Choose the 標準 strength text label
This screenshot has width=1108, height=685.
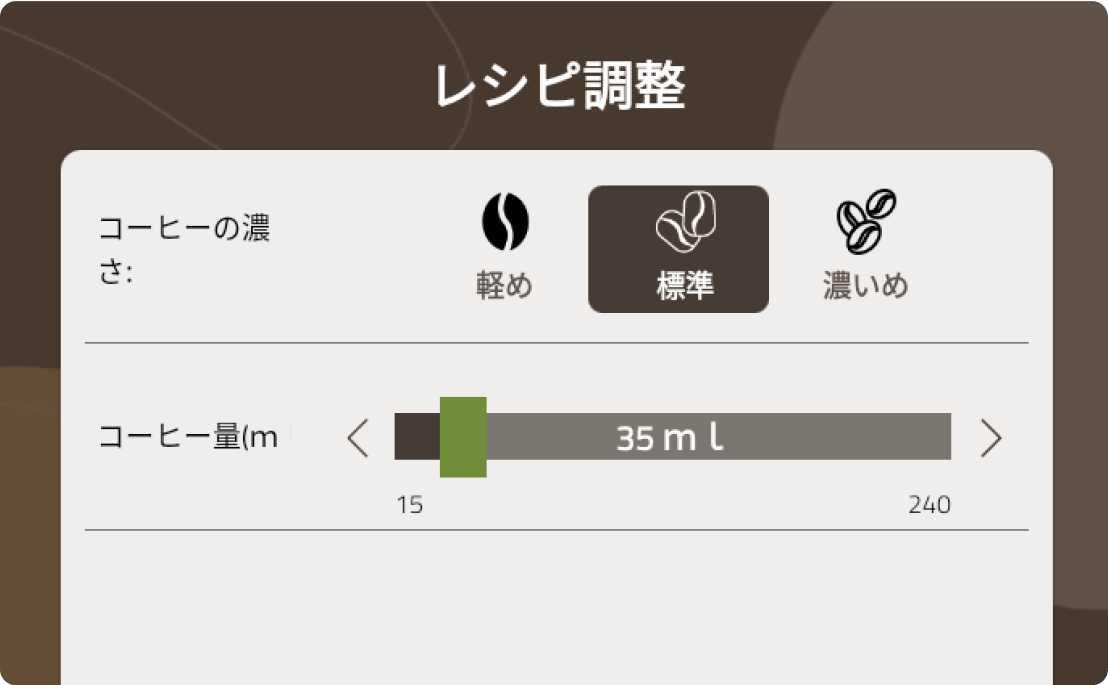[x=685, y=287]
